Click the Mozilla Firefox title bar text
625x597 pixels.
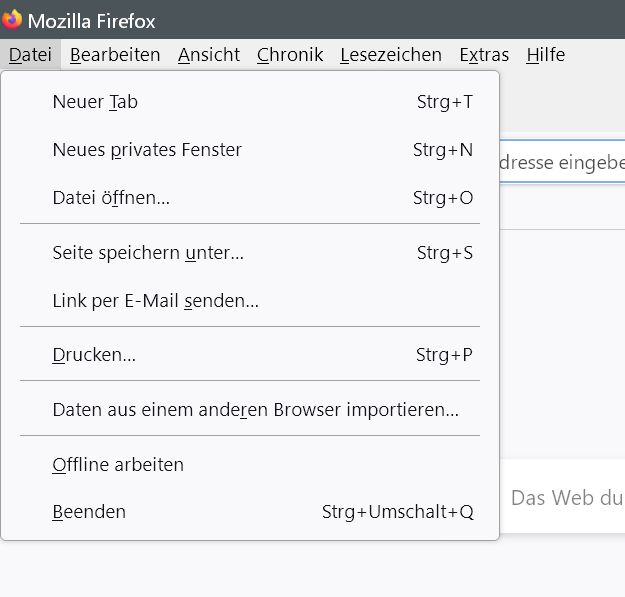(92, 20)
